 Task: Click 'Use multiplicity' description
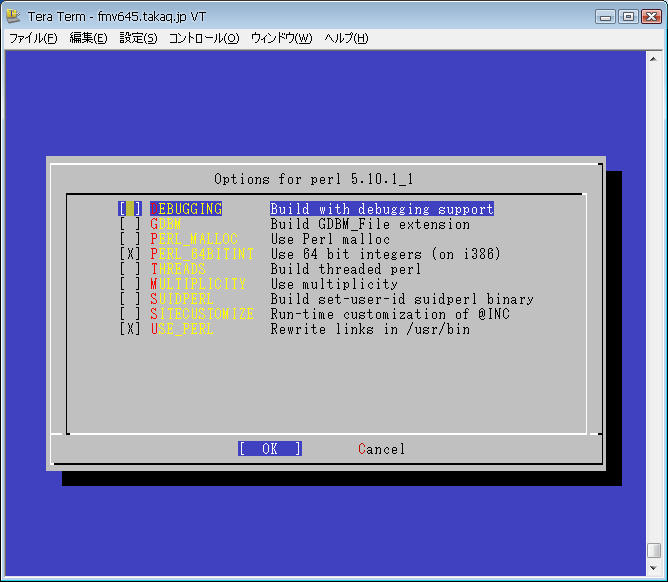point(334,284)
